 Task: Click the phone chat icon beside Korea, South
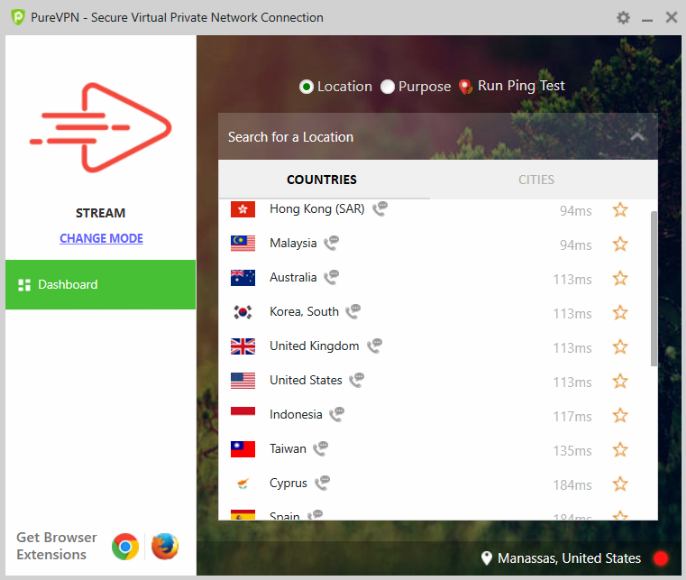353,311
